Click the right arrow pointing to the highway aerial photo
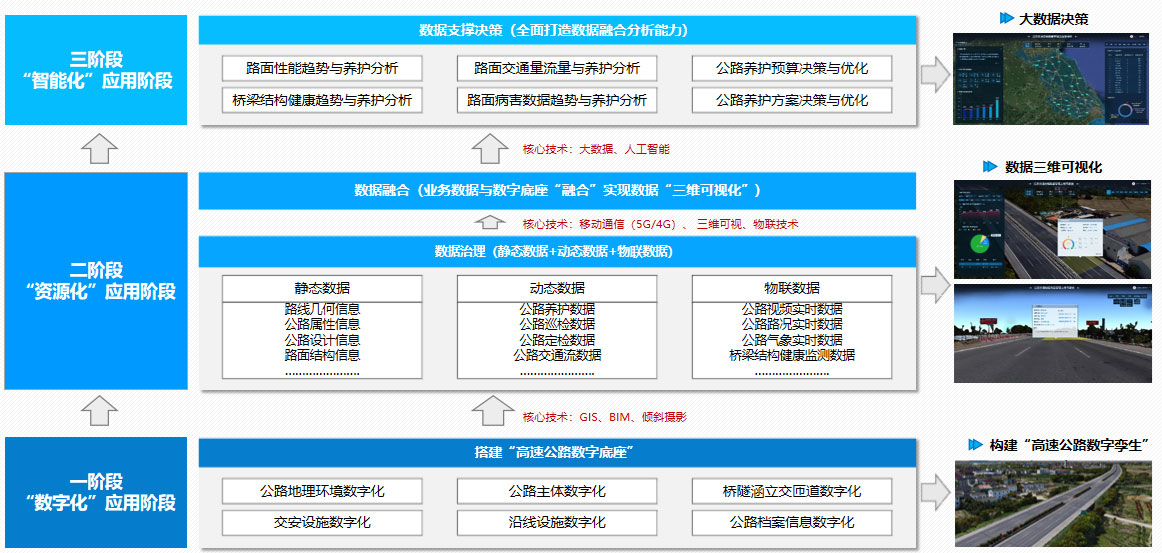Screen dimensions: 1162x553 (x=934, y=491)
